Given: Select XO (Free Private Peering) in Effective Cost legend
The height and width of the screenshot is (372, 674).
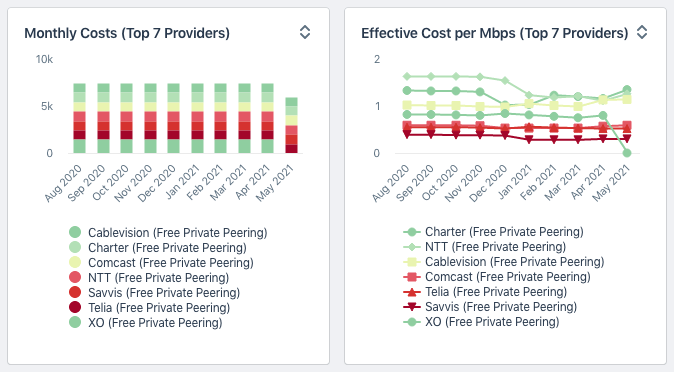Looking at the screenshot, I should 481,322.
